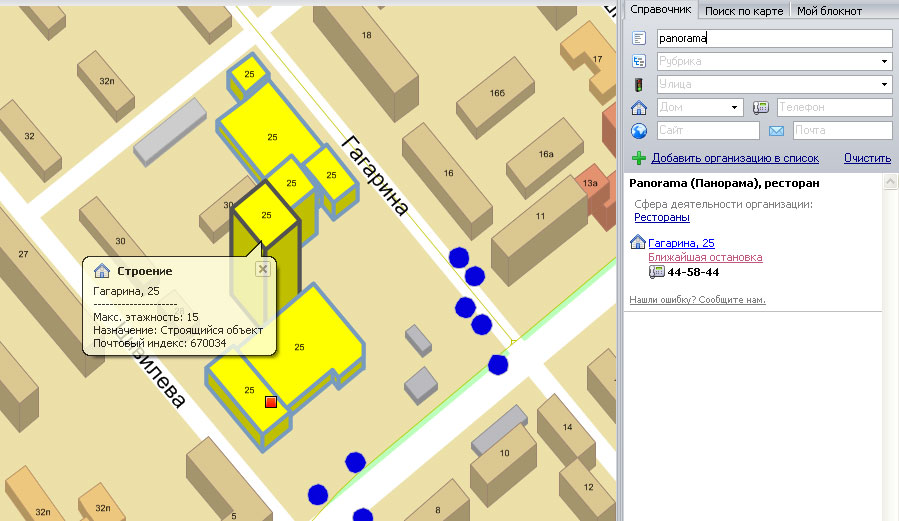This screenshot has width=899, height=521.
Task: Click the phone number 44-58-44
Action: (x=693, y=272)
